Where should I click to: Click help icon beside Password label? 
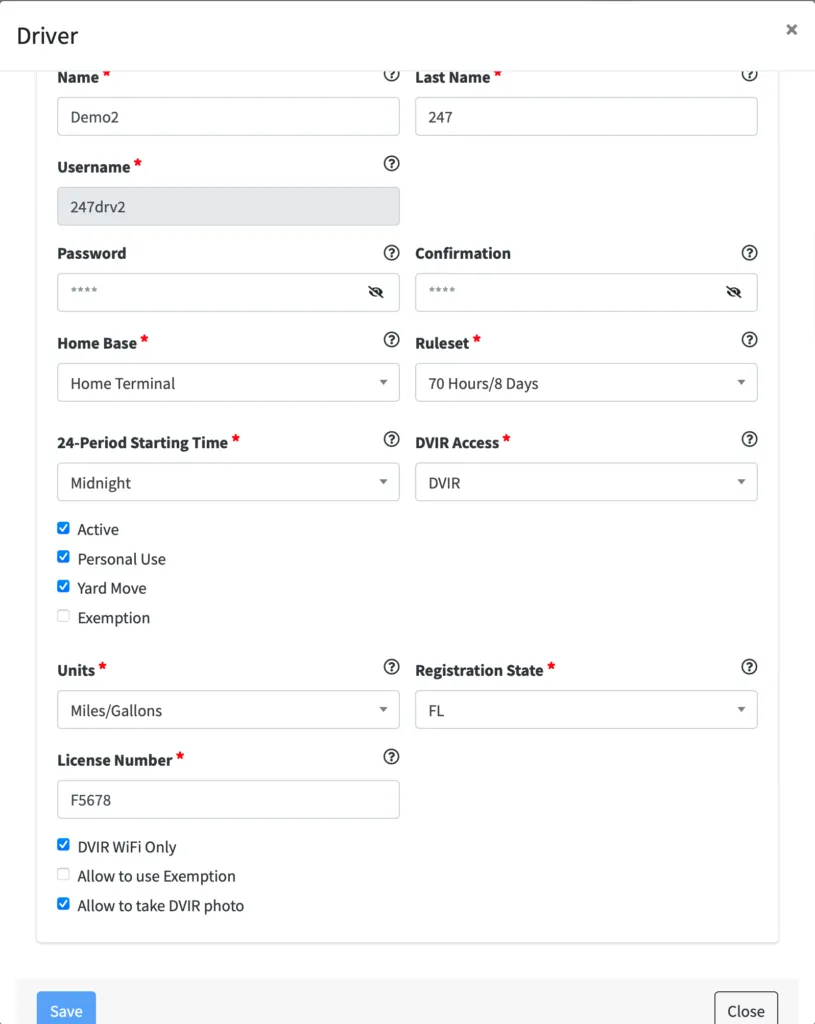392,253
